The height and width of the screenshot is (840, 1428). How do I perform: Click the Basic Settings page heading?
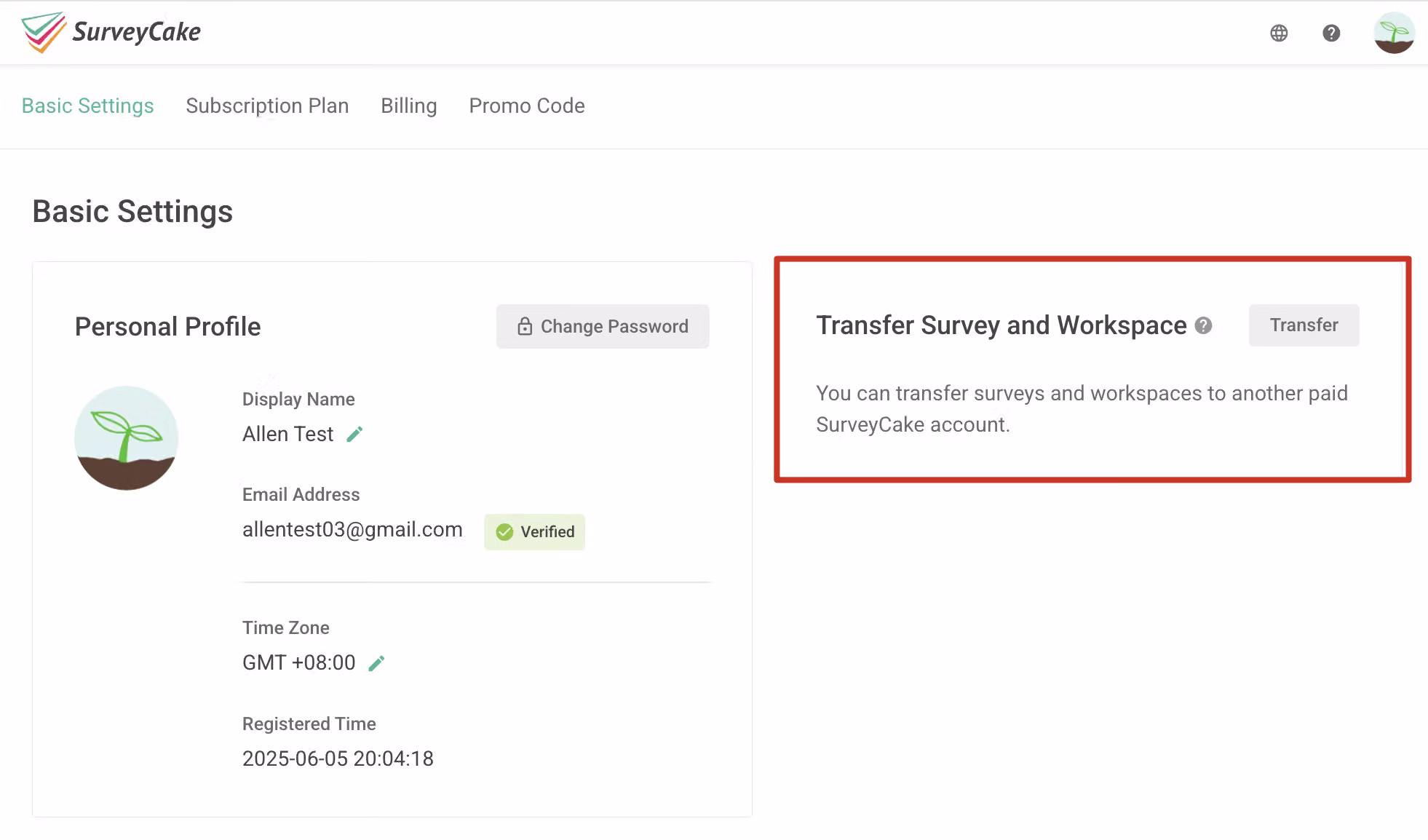pyautogui.click(x=132, y=212)
